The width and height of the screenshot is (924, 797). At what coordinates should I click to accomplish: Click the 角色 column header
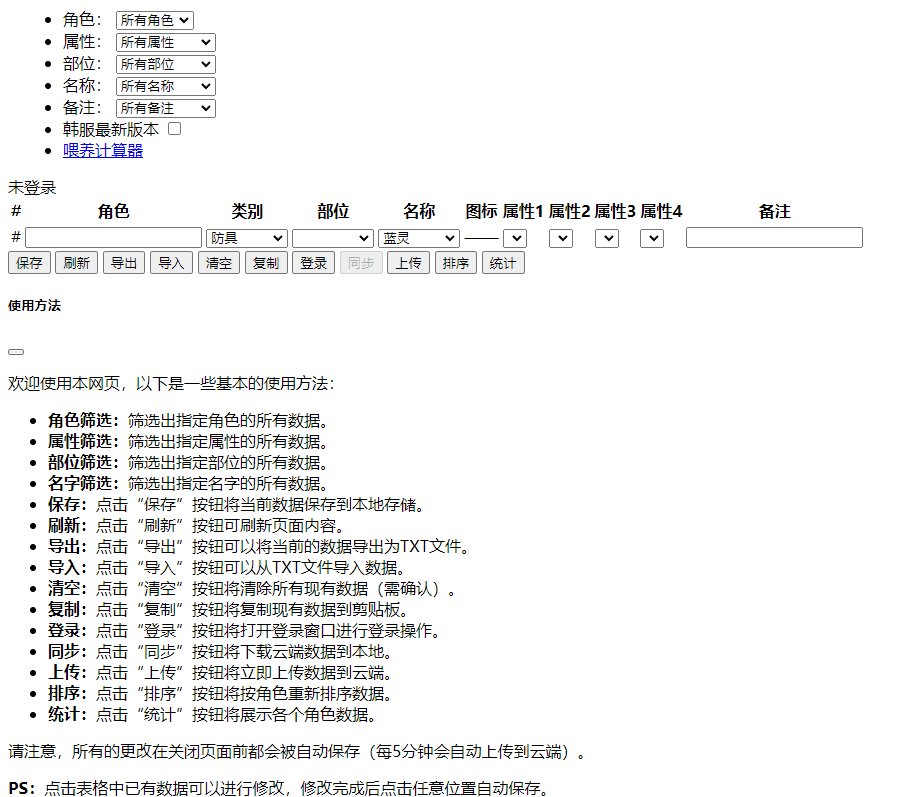point(113,211)
